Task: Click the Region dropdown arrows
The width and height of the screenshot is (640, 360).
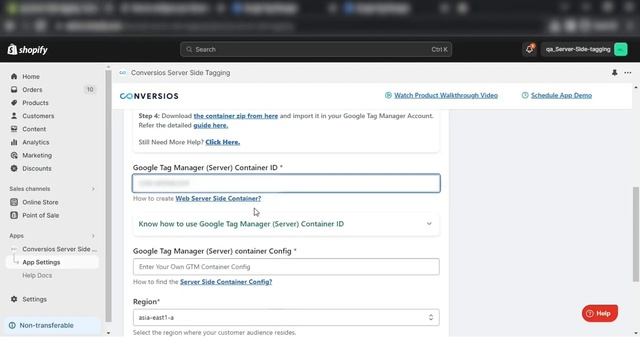Action: click(x=431, y=317)
